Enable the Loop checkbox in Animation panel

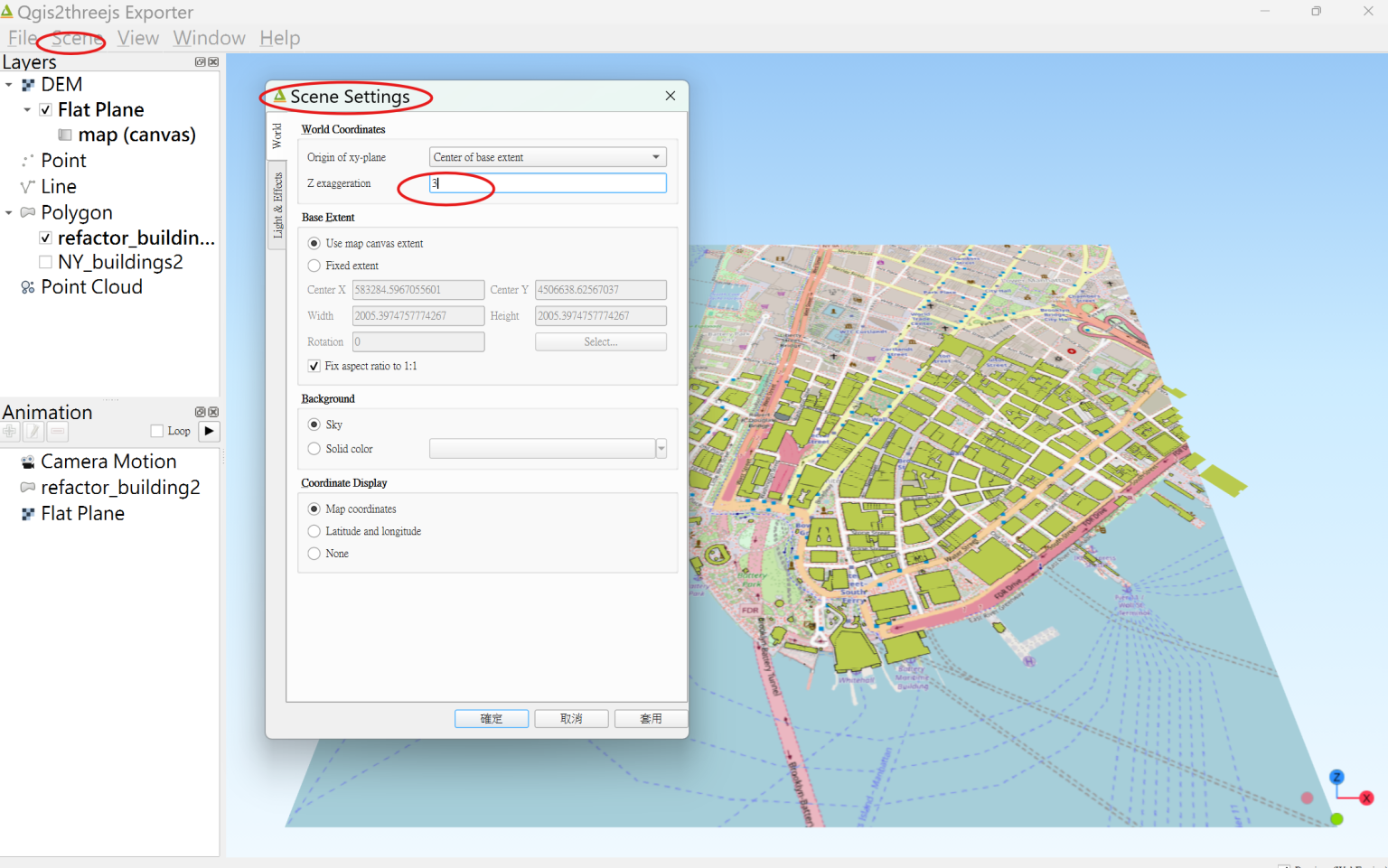(155, 431)
